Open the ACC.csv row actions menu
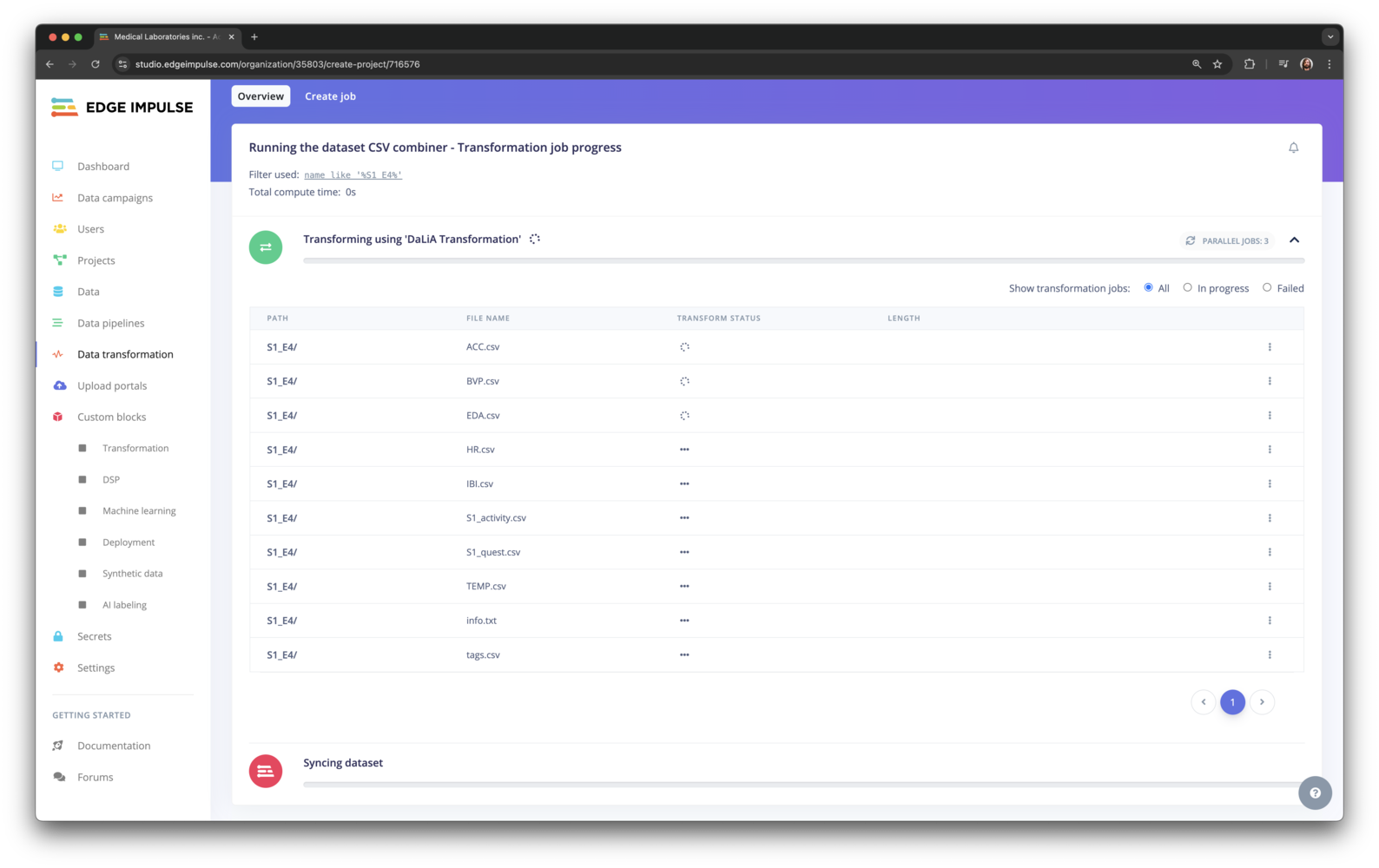1379x868 pixels. [x=1270, y=347]
